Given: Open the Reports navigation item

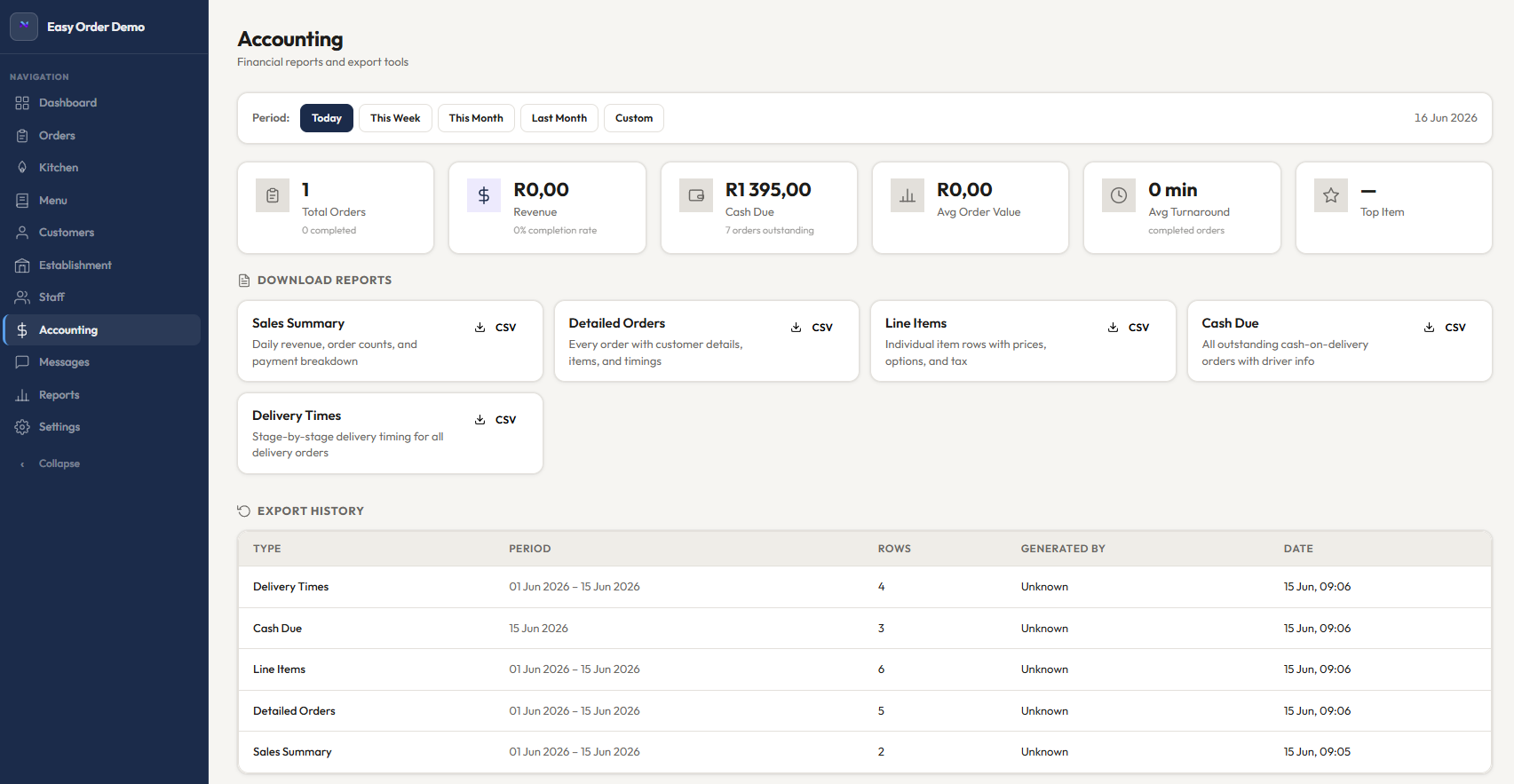Looking at the screenshot, I should (x=102, y=395).
